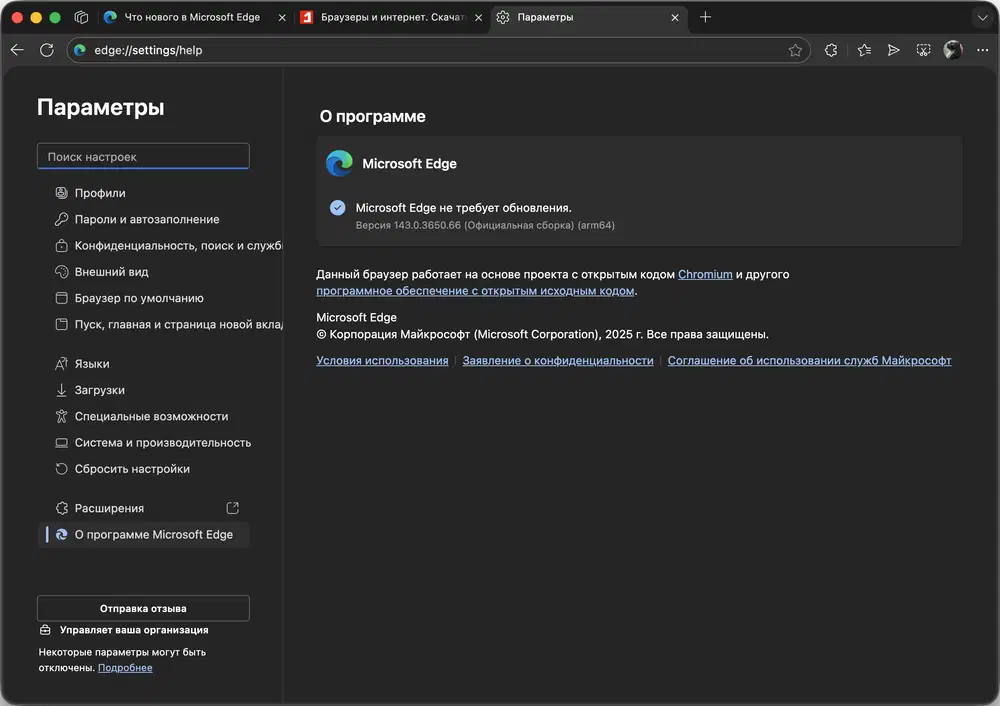
Task: Open the profile avatar menu
Action: (953, 50)
